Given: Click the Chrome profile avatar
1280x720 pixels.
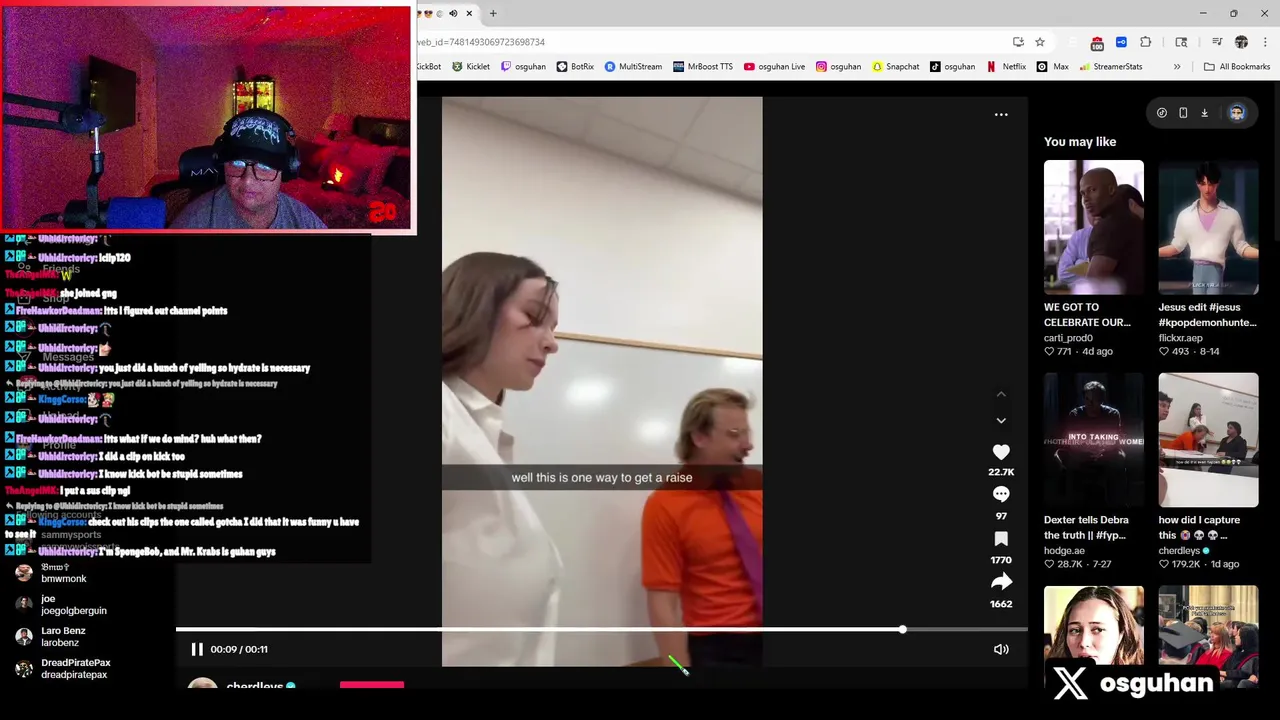Looking at the screenshot, I should coord(1241,42).
